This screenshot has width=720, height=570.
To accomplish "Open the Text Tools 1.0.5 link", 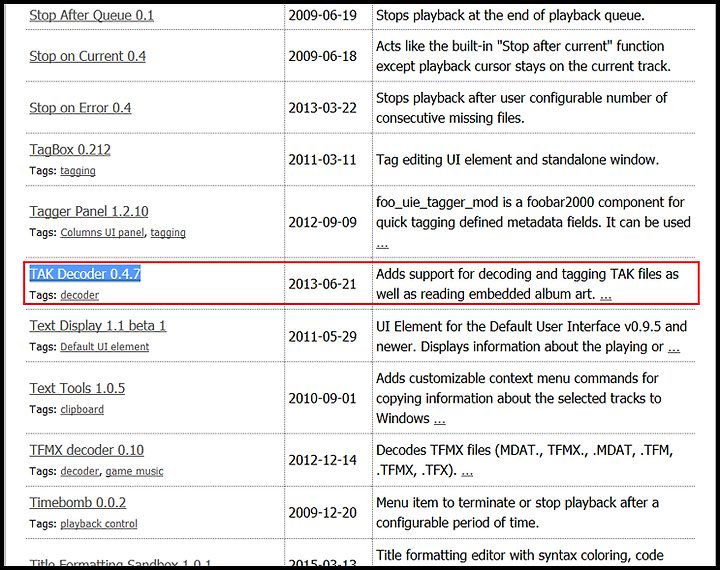I will point(77,388).
